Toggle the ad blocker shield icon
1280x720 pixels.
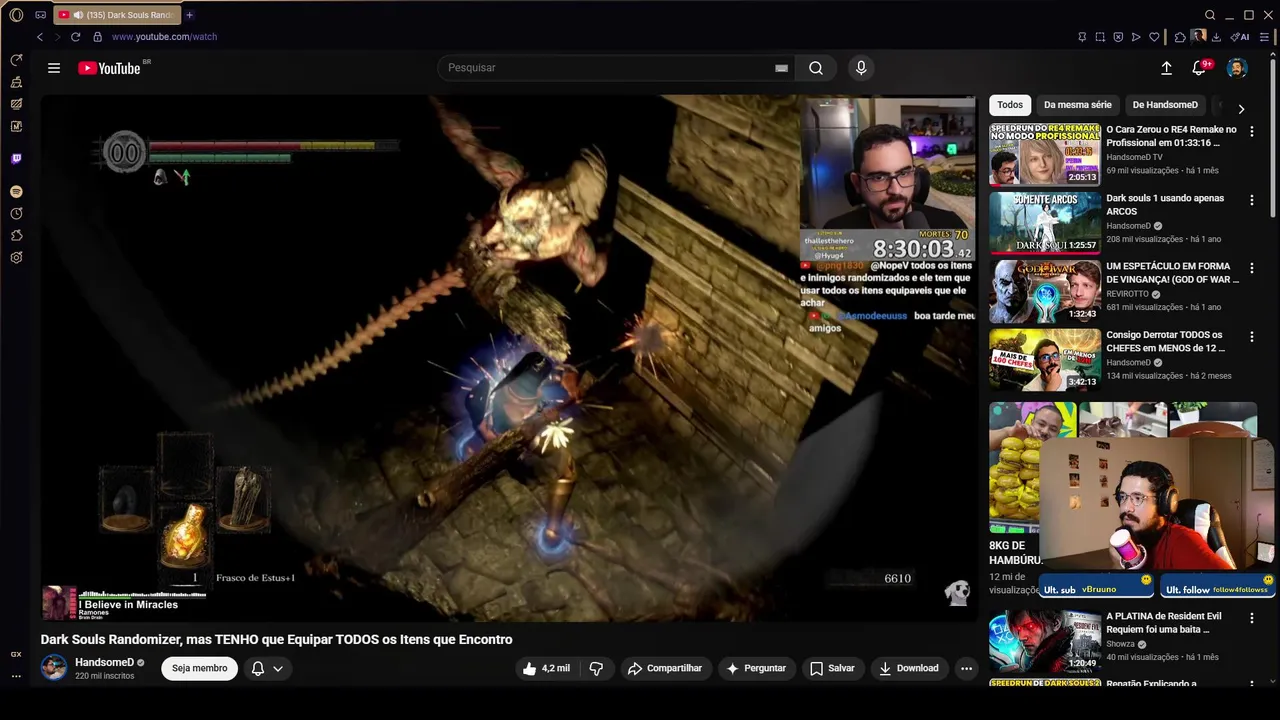(x=1118, y=37)
